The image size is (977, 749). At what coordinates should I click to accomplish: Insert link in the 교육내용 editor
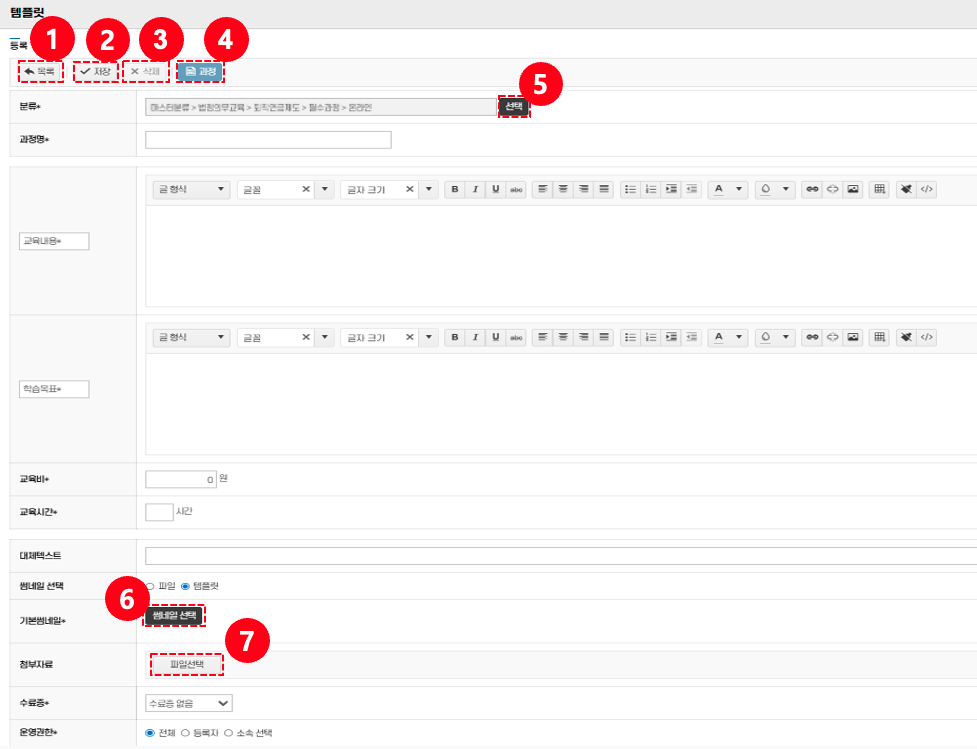(811, 189)
